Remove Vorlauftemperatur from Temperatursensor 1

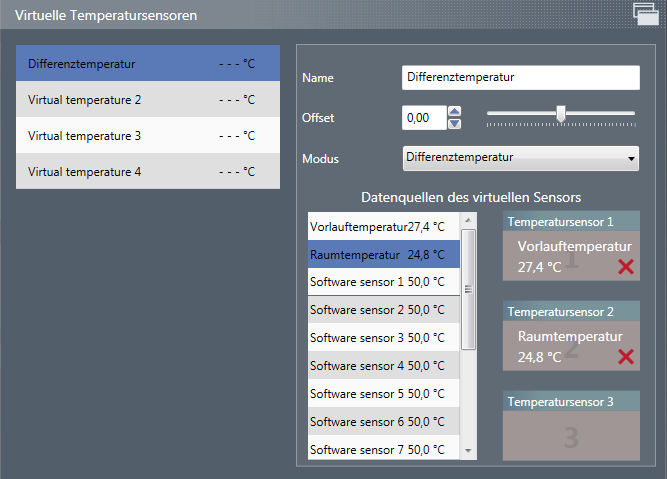tap(626, 267)
